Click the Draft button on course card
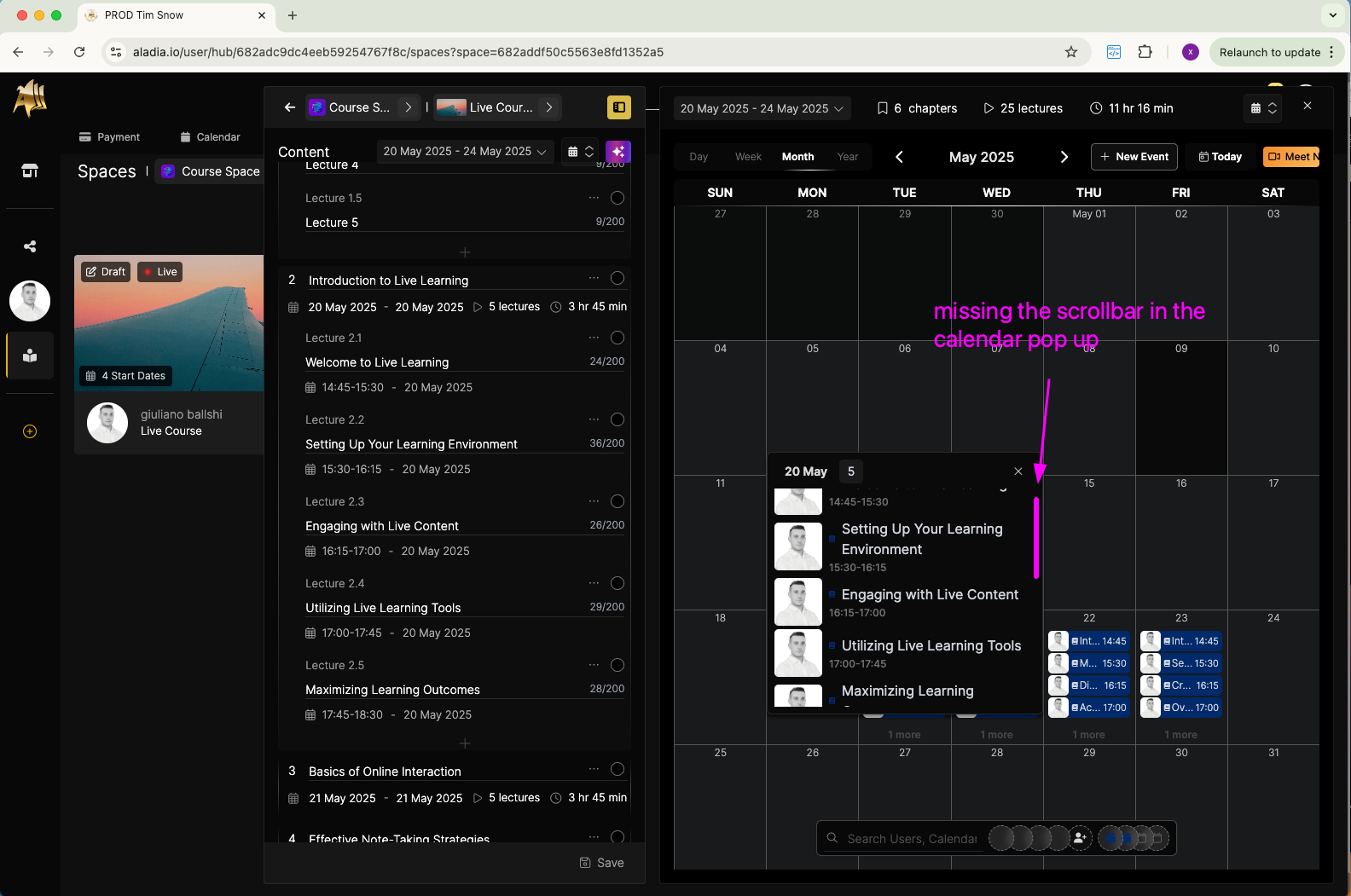 pyautogui.click(x=106, y=272)
